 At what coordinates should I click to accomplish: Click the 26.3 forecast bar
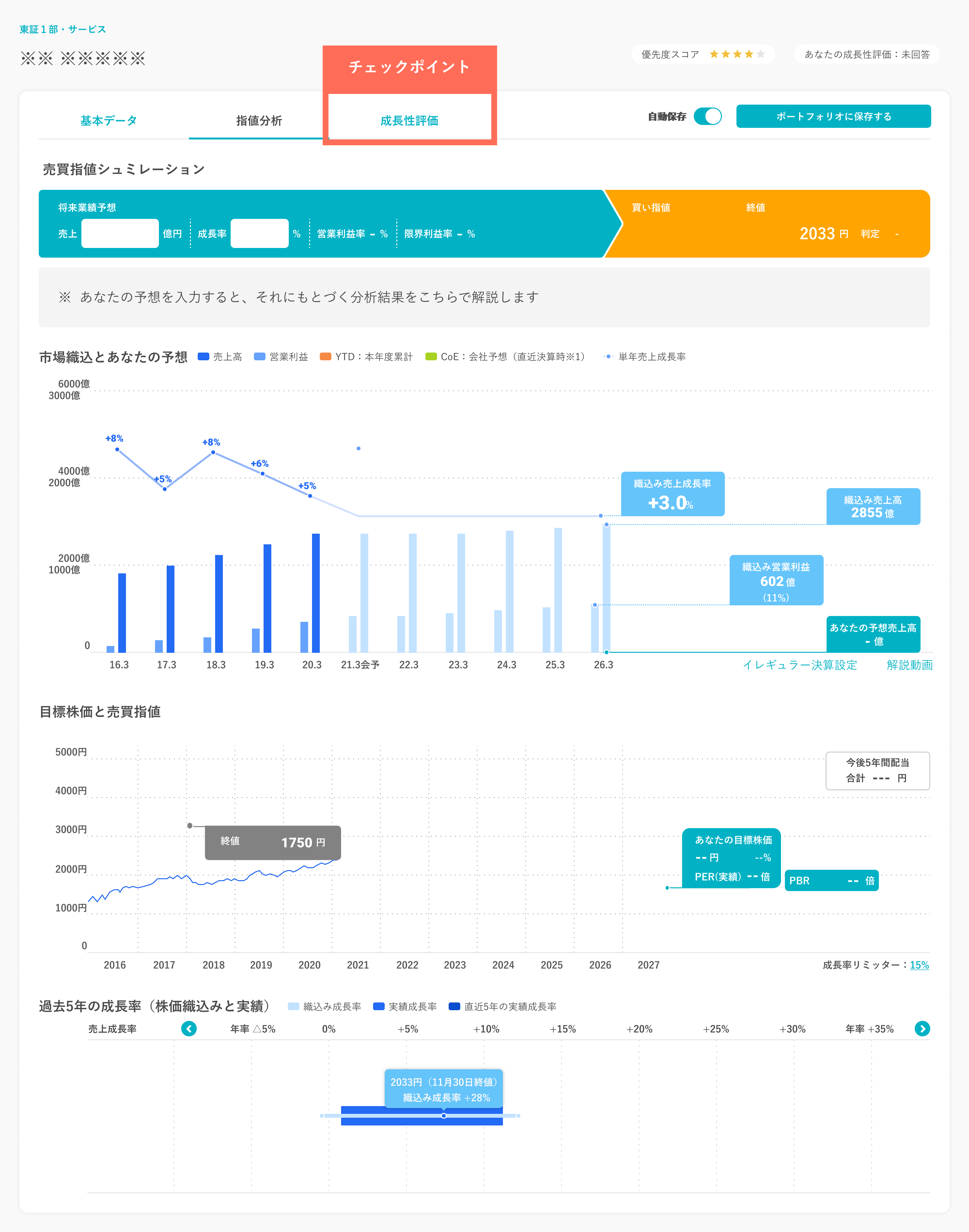(607, 589)
